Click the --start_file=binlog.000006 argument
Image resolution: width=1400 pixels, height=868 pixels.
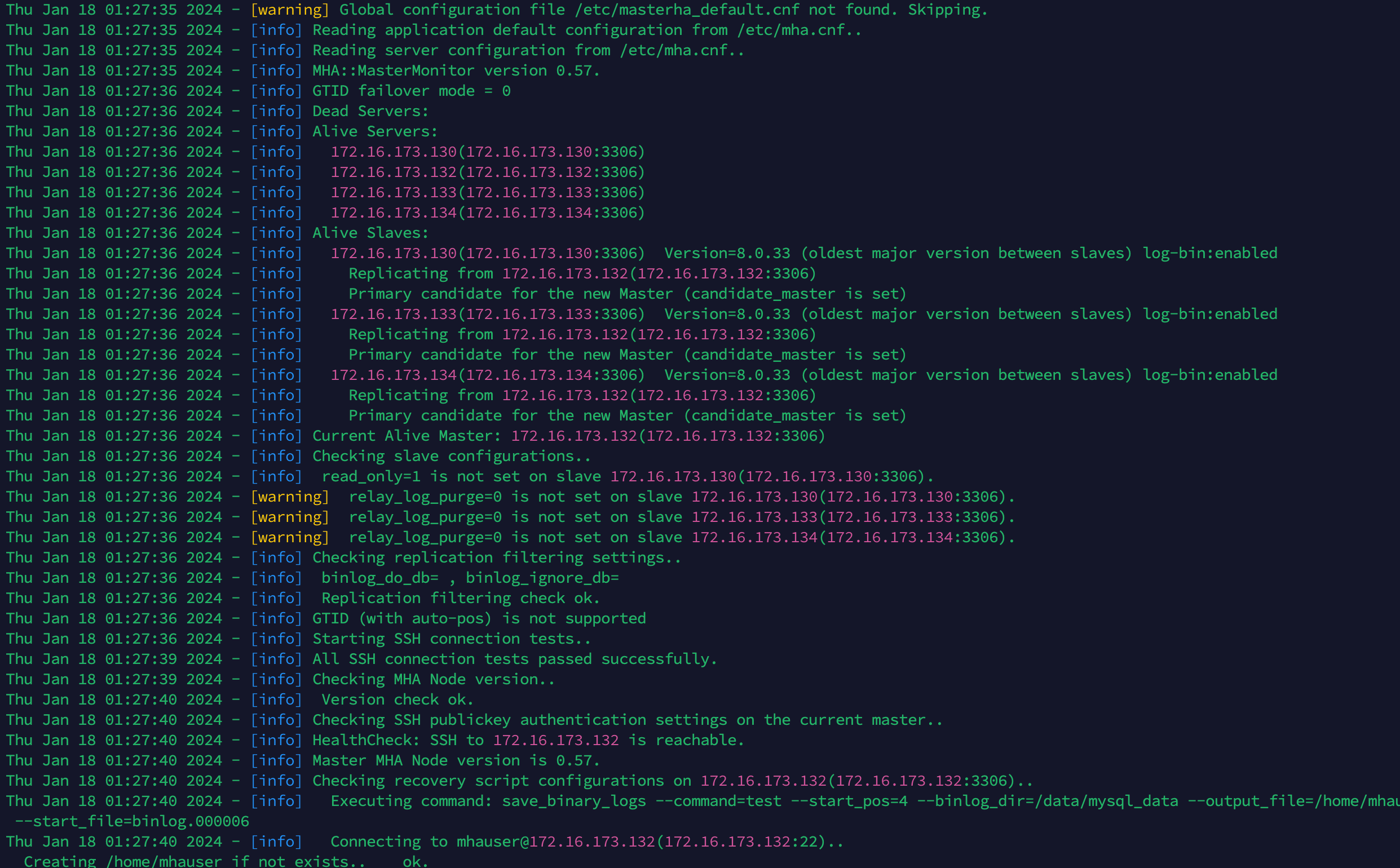pyautogui.click(x=132, y=822)
